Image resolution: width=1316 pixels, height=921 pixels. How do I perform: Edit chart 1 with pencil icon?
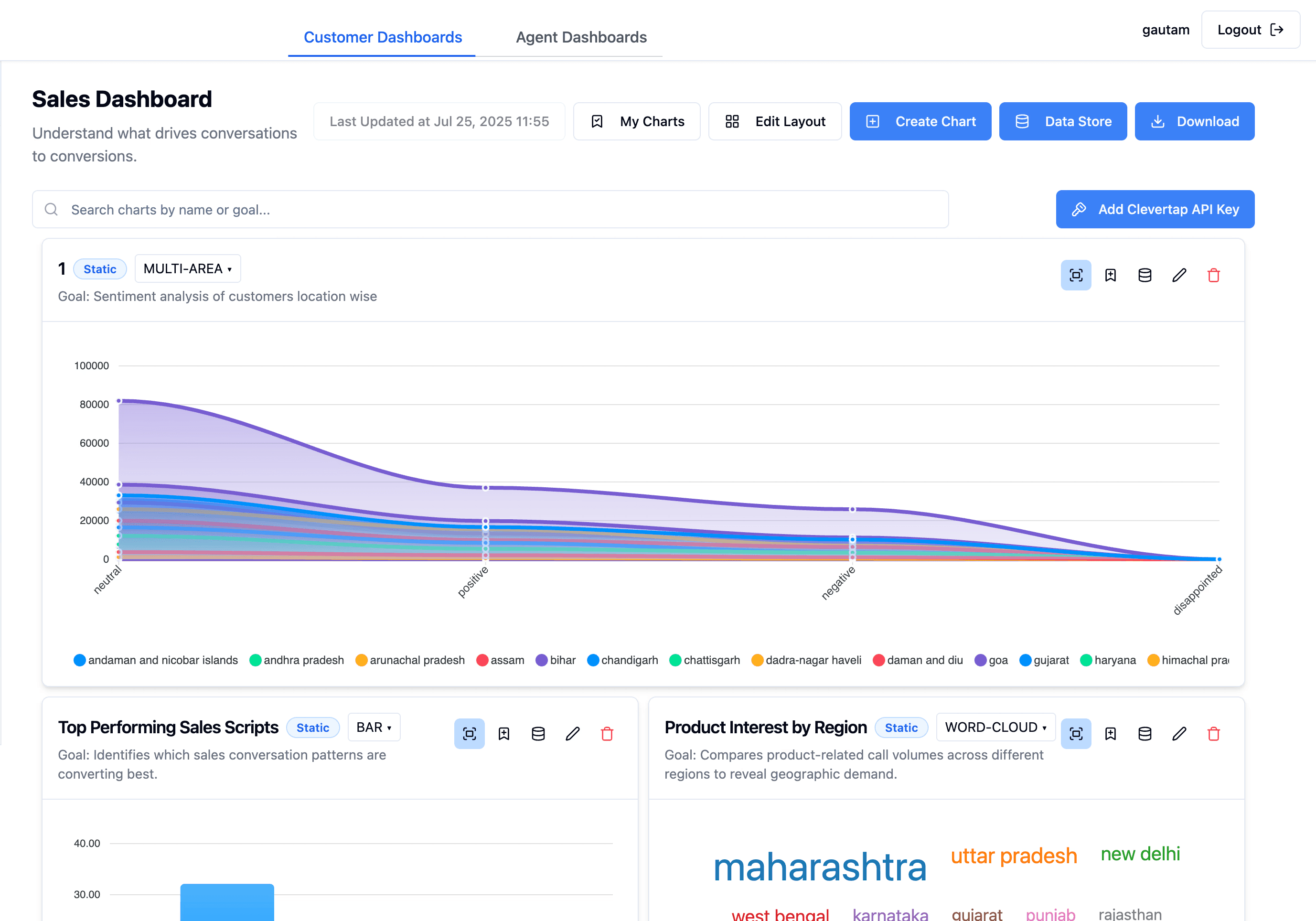1179,275
